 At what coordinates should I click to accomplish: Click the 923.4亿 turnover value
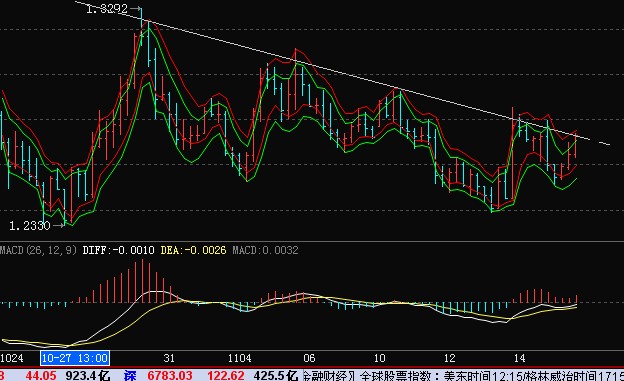(x=88, y=375)
